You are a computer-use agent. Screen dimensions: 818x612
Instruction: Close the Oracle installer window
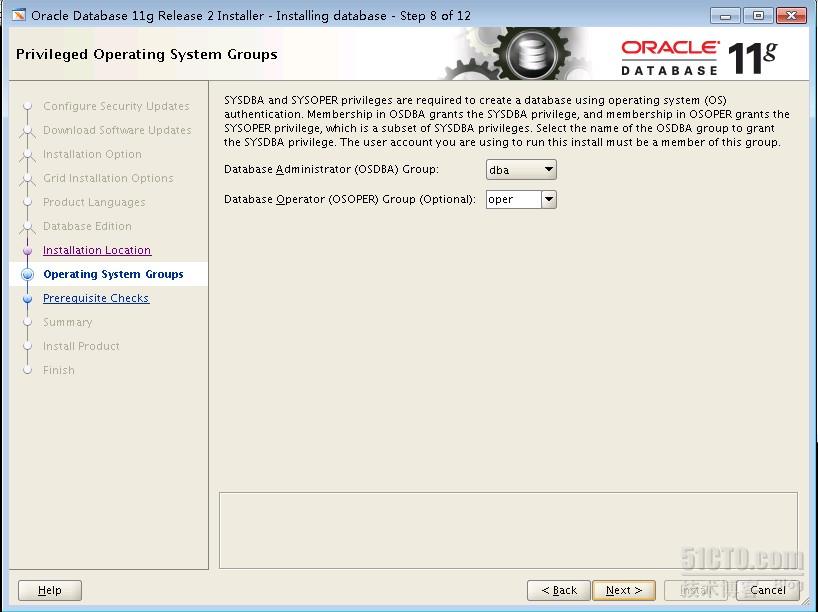click(x=791, y=16)
